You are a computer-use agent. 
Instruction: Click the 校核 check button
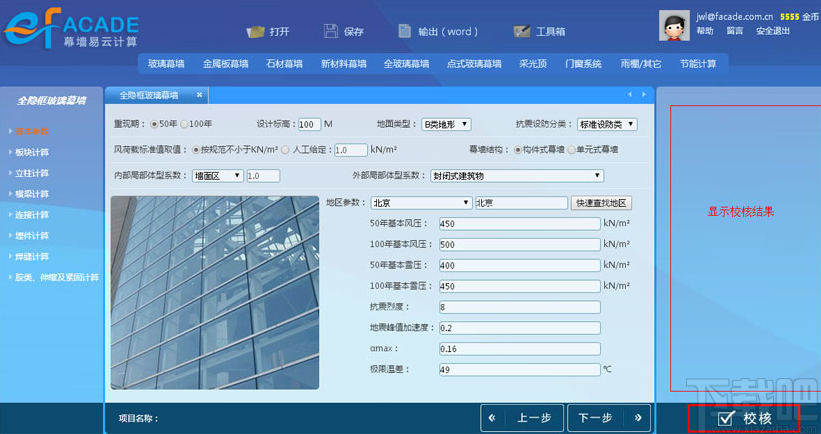pos(744,418)
